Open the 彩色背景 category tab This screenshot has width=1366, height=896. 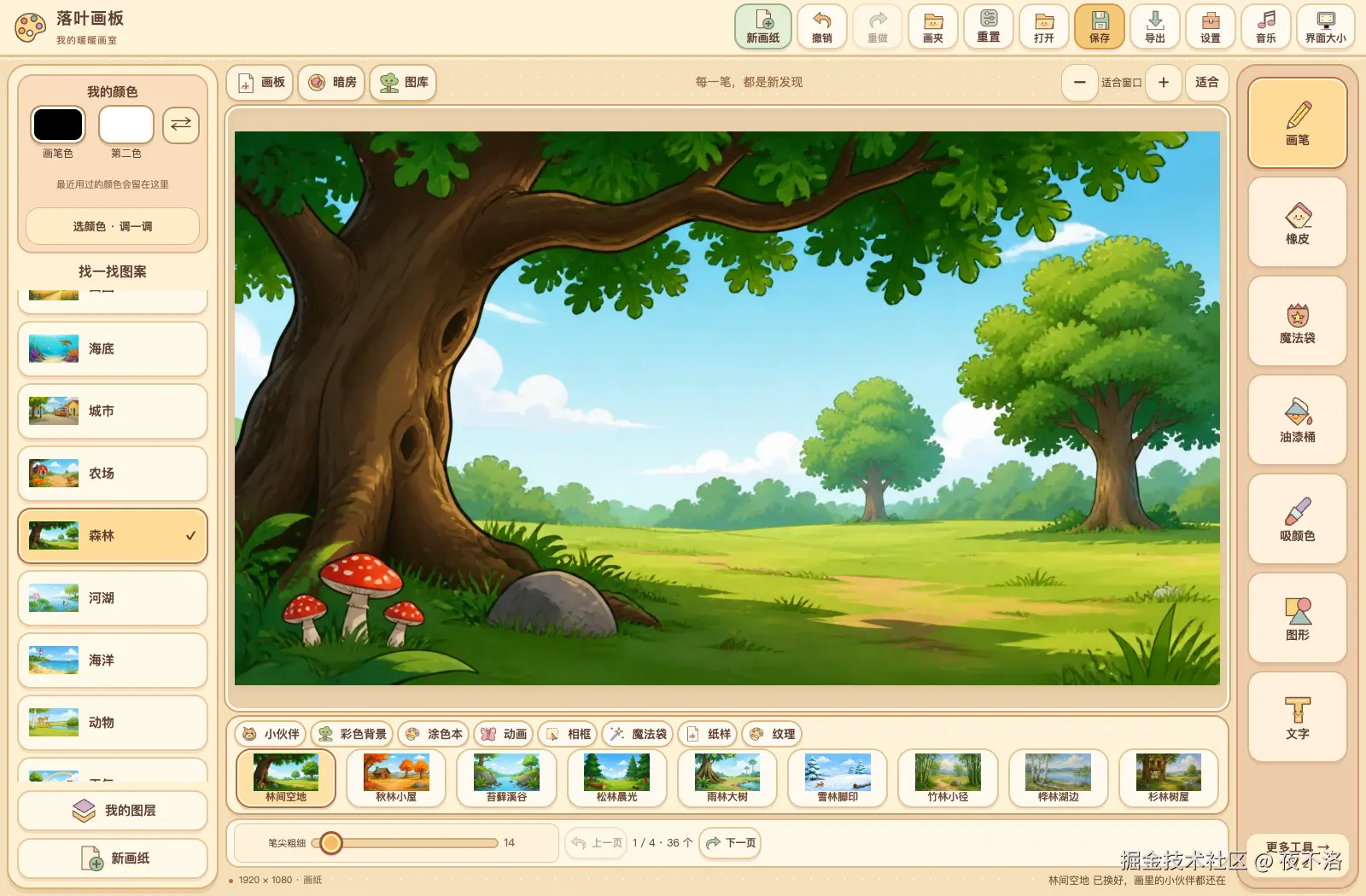[352, 734]
